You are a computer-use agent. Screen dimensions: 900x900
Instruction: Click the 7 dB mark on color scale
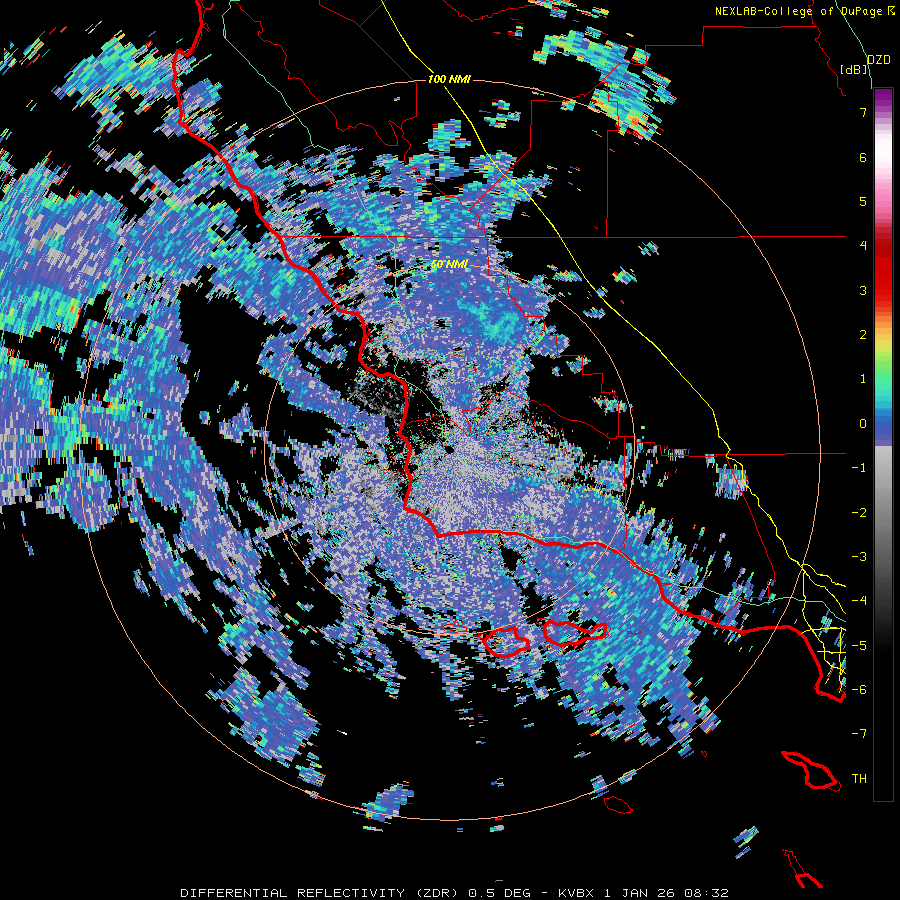(x=863, y=112)
